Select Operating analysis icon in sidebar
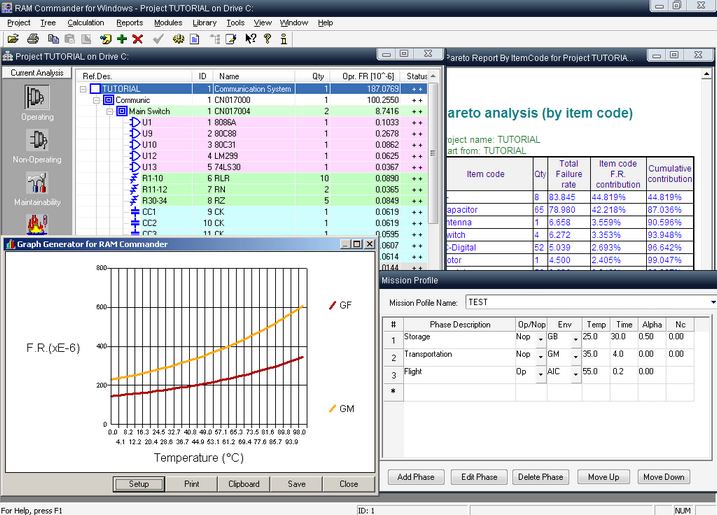This screenshot has width=717, height=515. coord(37,97)
